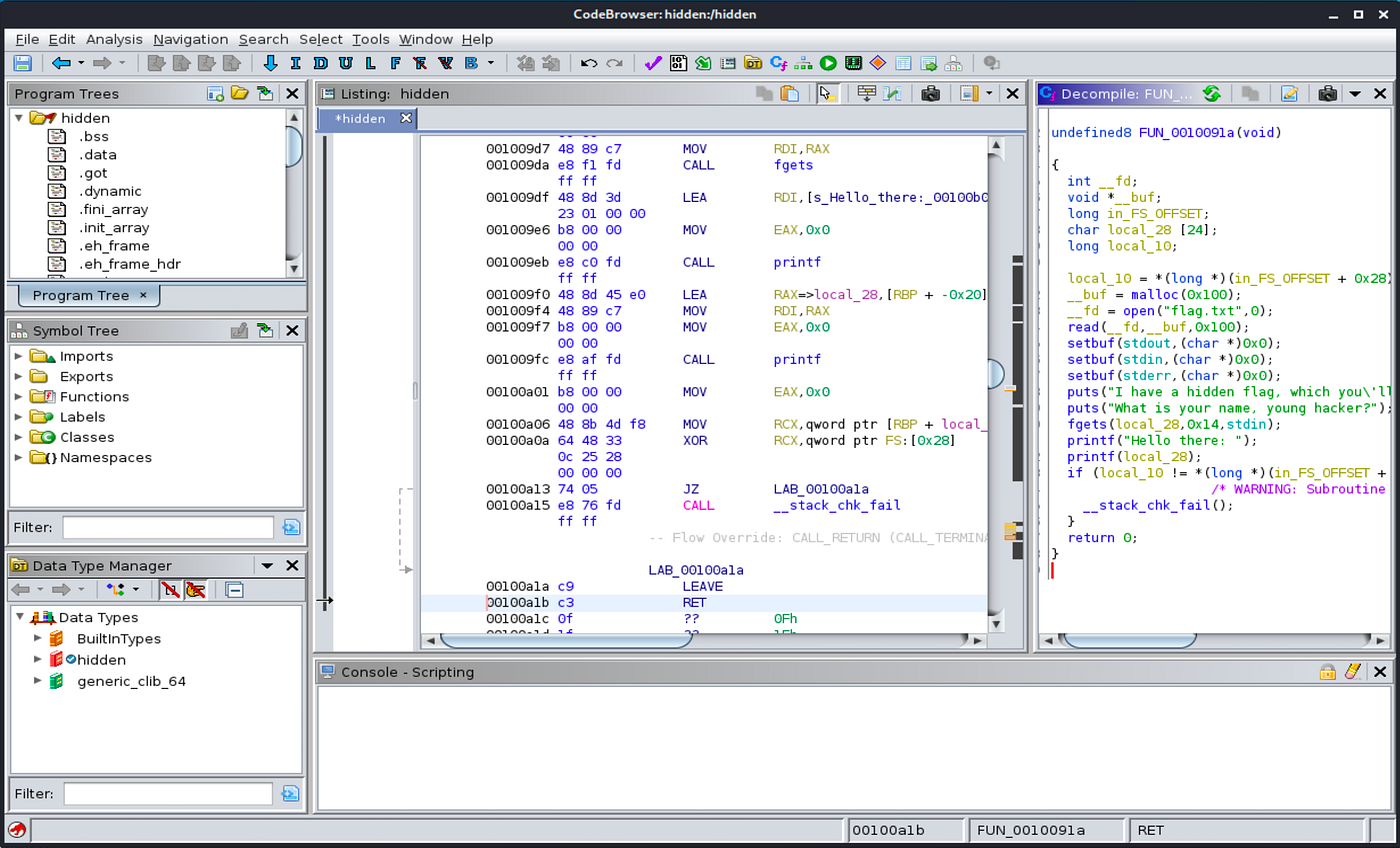This screenshot has height=848, width=1400.
Task: Click the green Run script button
Action: 828,63
